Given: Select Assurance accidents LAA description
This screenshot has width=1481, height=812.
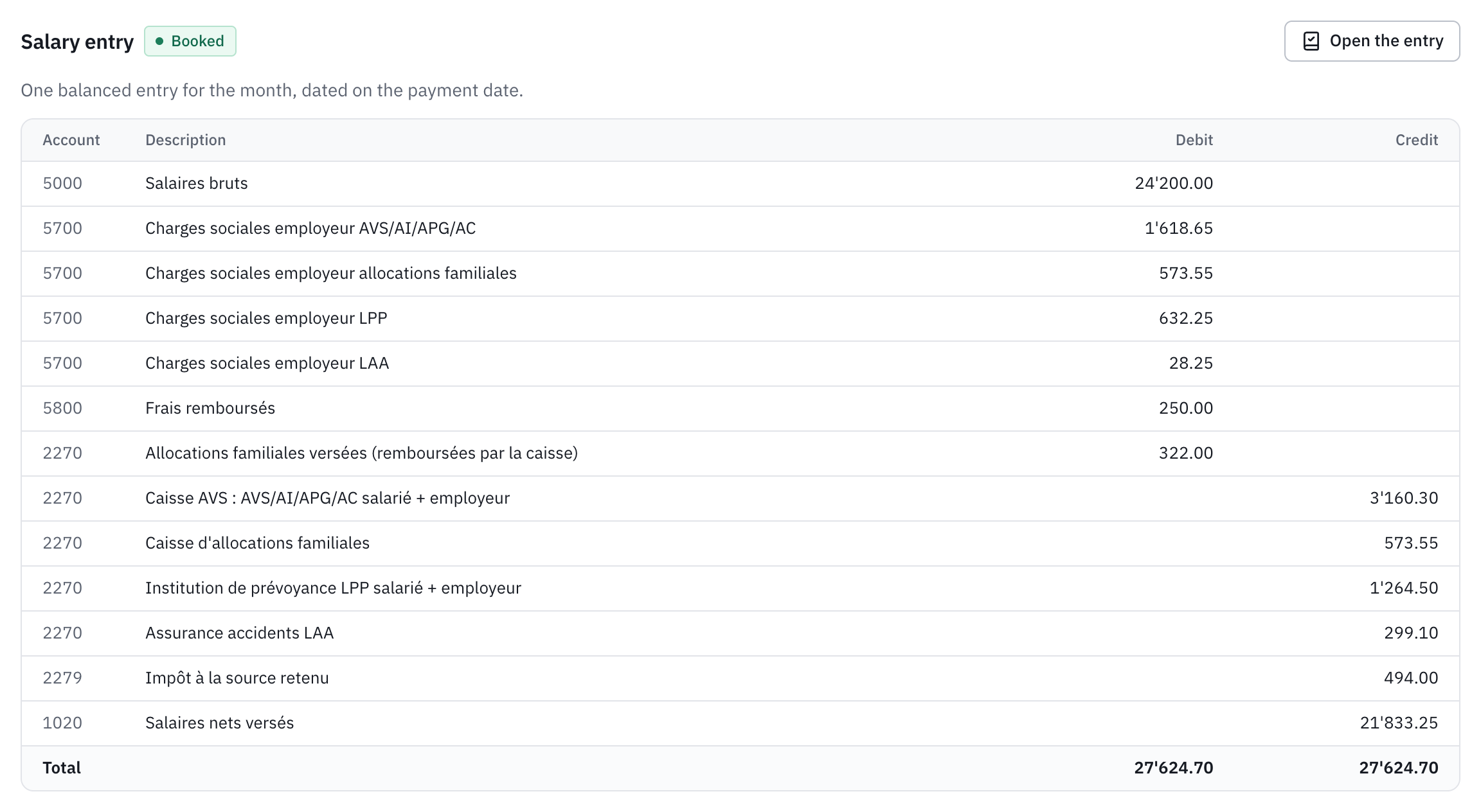Looking at the screenshot, I should coord(240,633).
